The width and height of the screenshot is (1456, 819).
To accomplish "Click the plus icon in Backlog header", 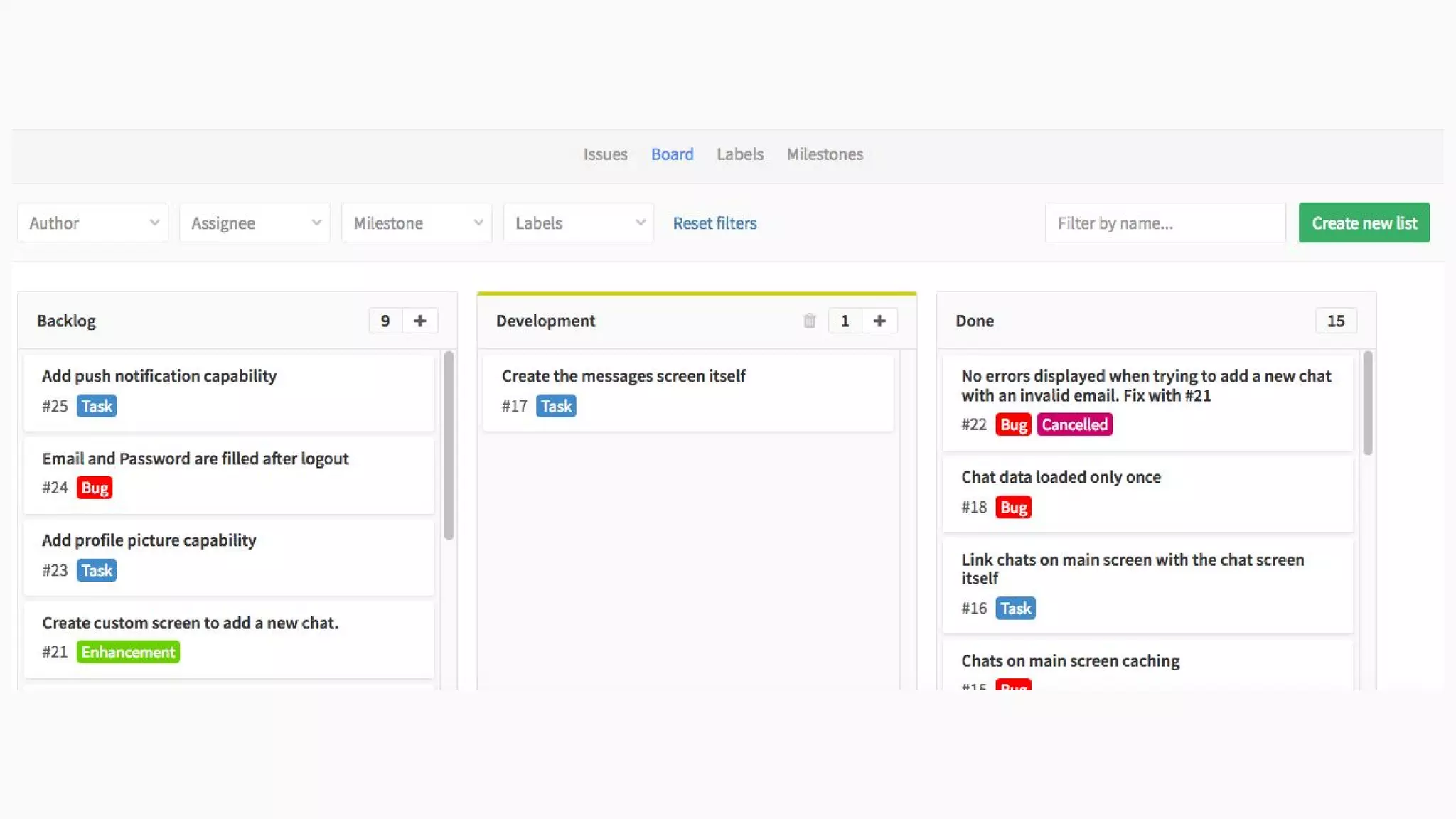I will coord(419,321).
